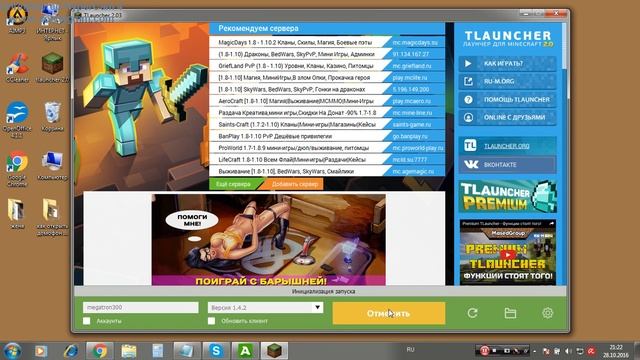
Task: Click the play.mcaero.ru address
Action: tap(411, 101)
